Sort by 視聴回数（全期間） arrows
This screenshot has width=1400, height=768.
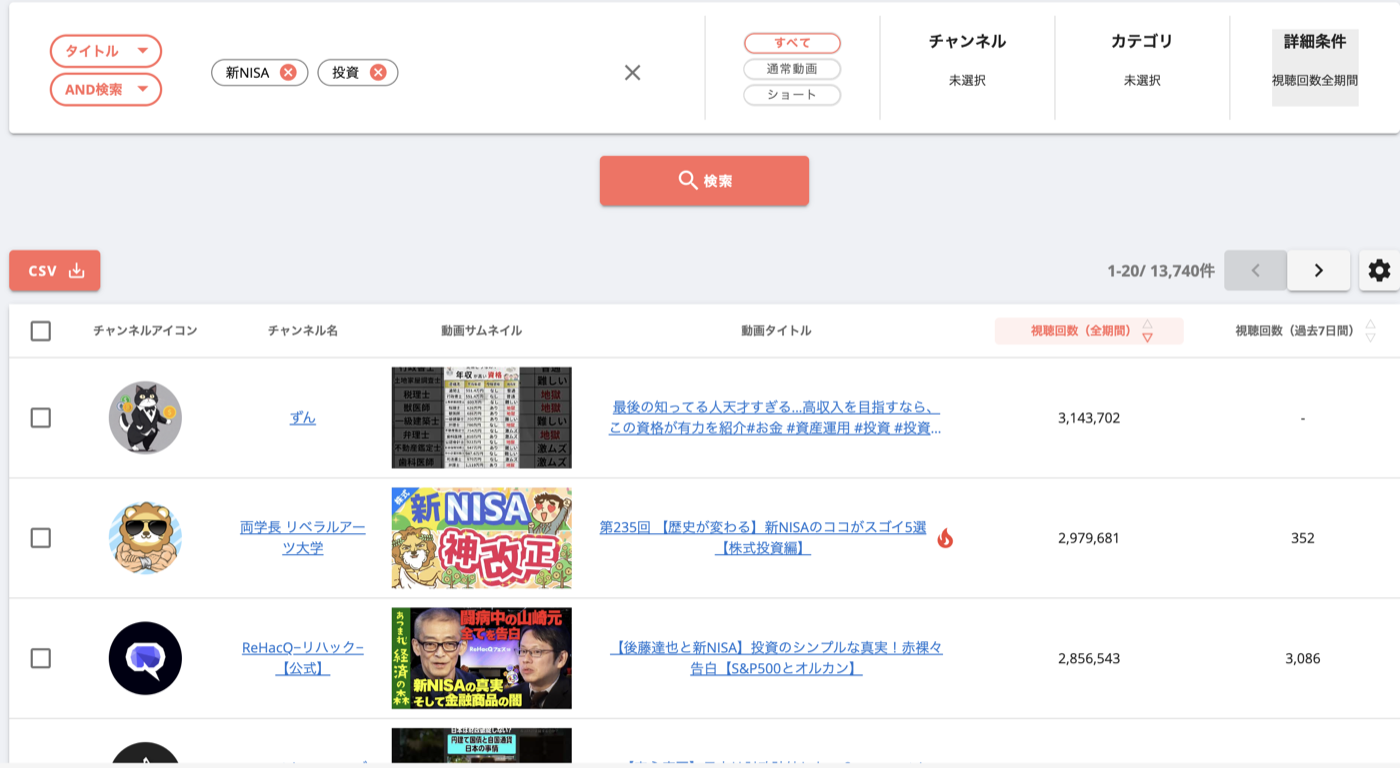click(x=1147, y=331)
